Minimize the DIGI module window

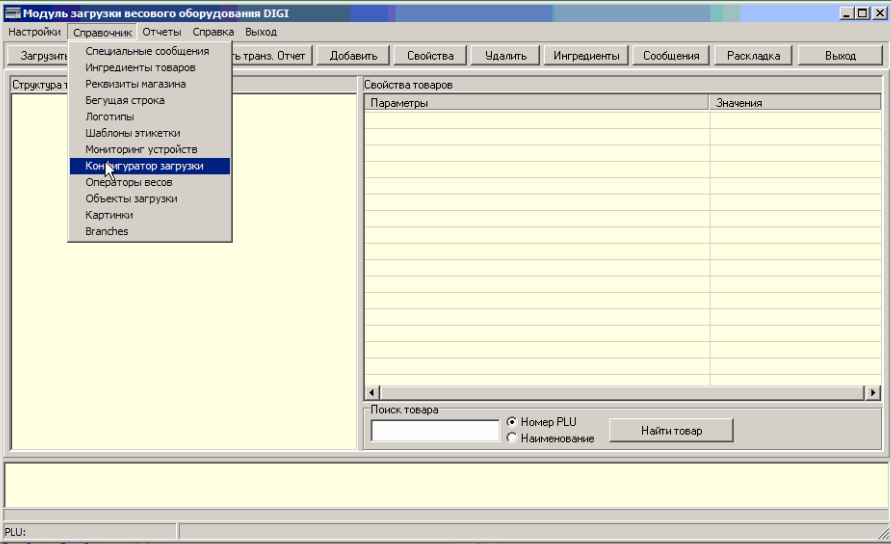pos(847,13)
